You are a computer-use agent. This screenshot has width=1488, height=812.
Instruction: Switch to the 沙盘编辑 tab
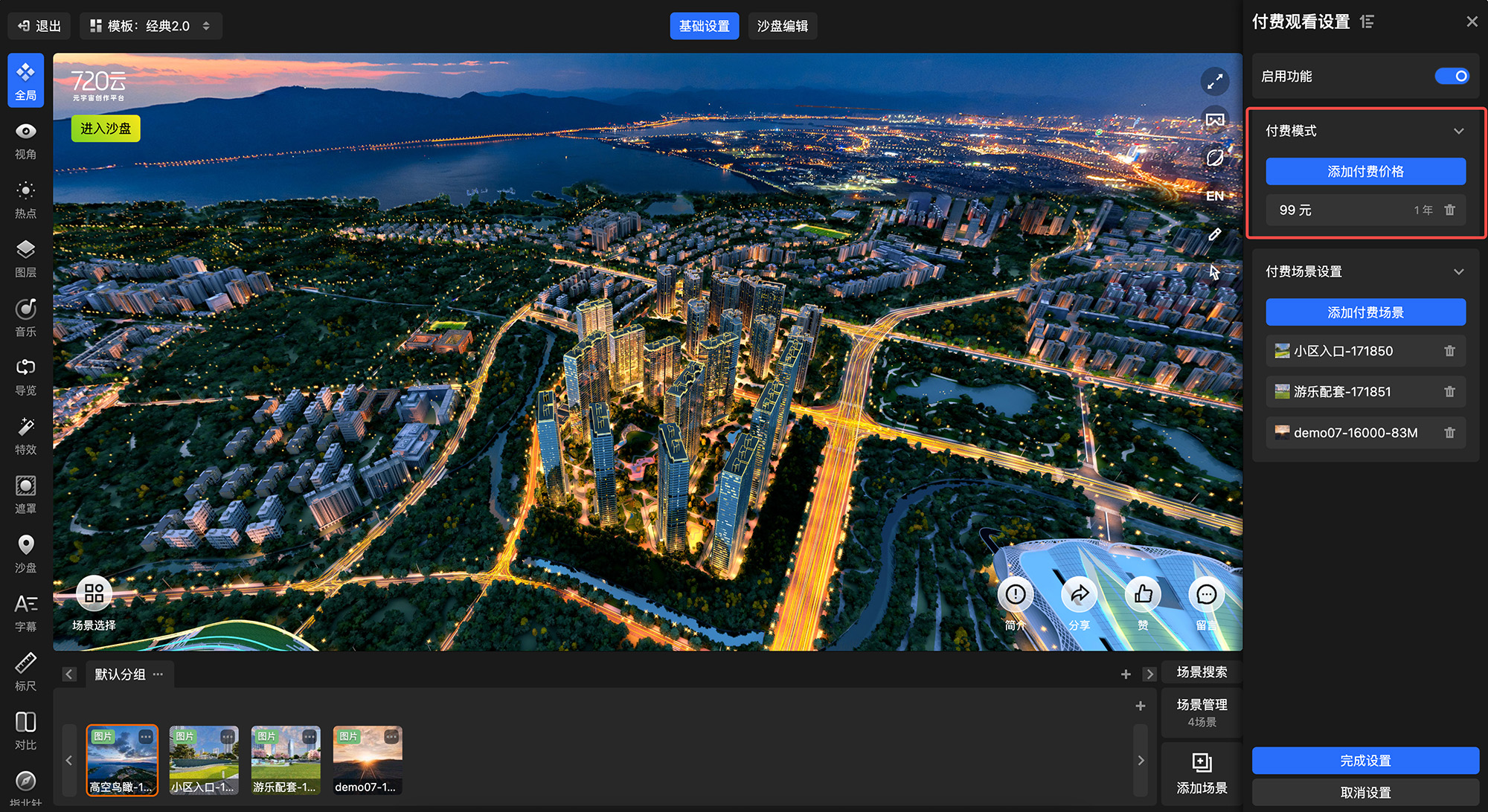(782, 26)
